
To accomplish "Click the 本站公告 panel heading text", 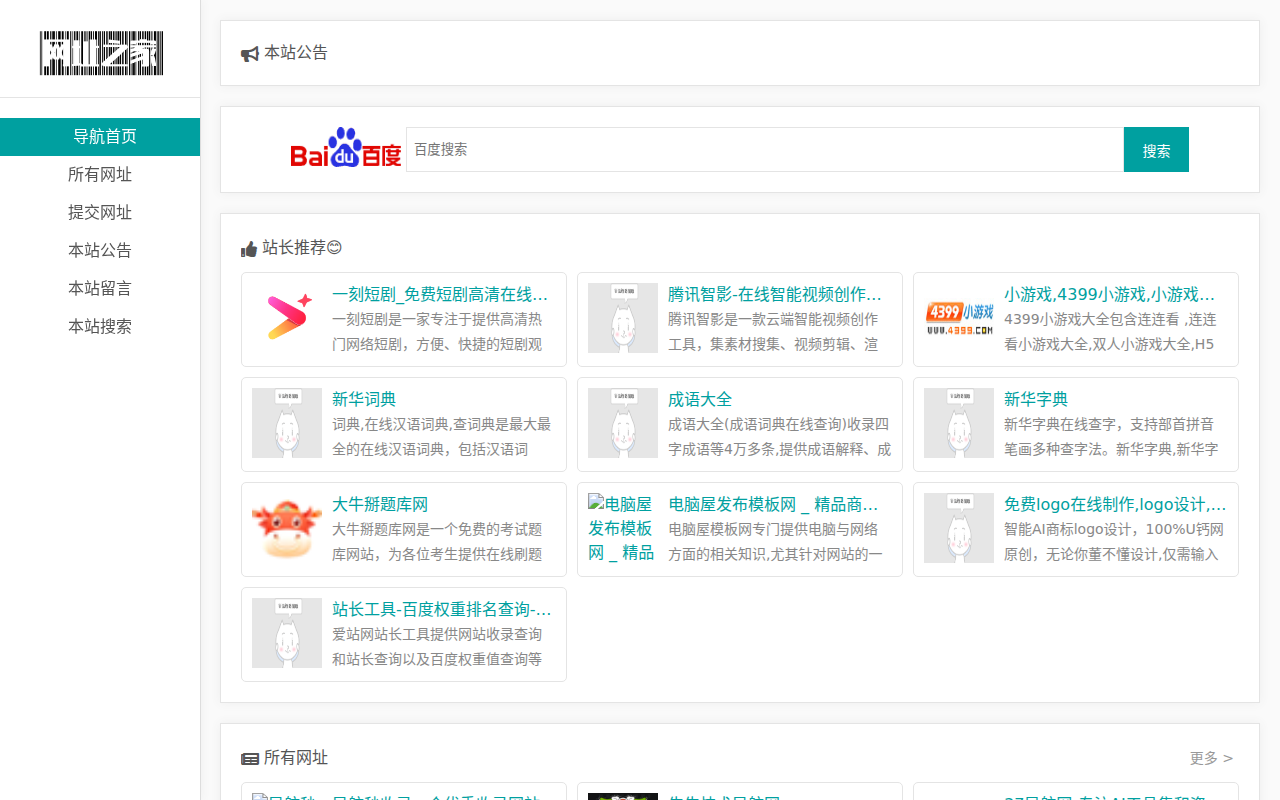I will tap(296, 53).
